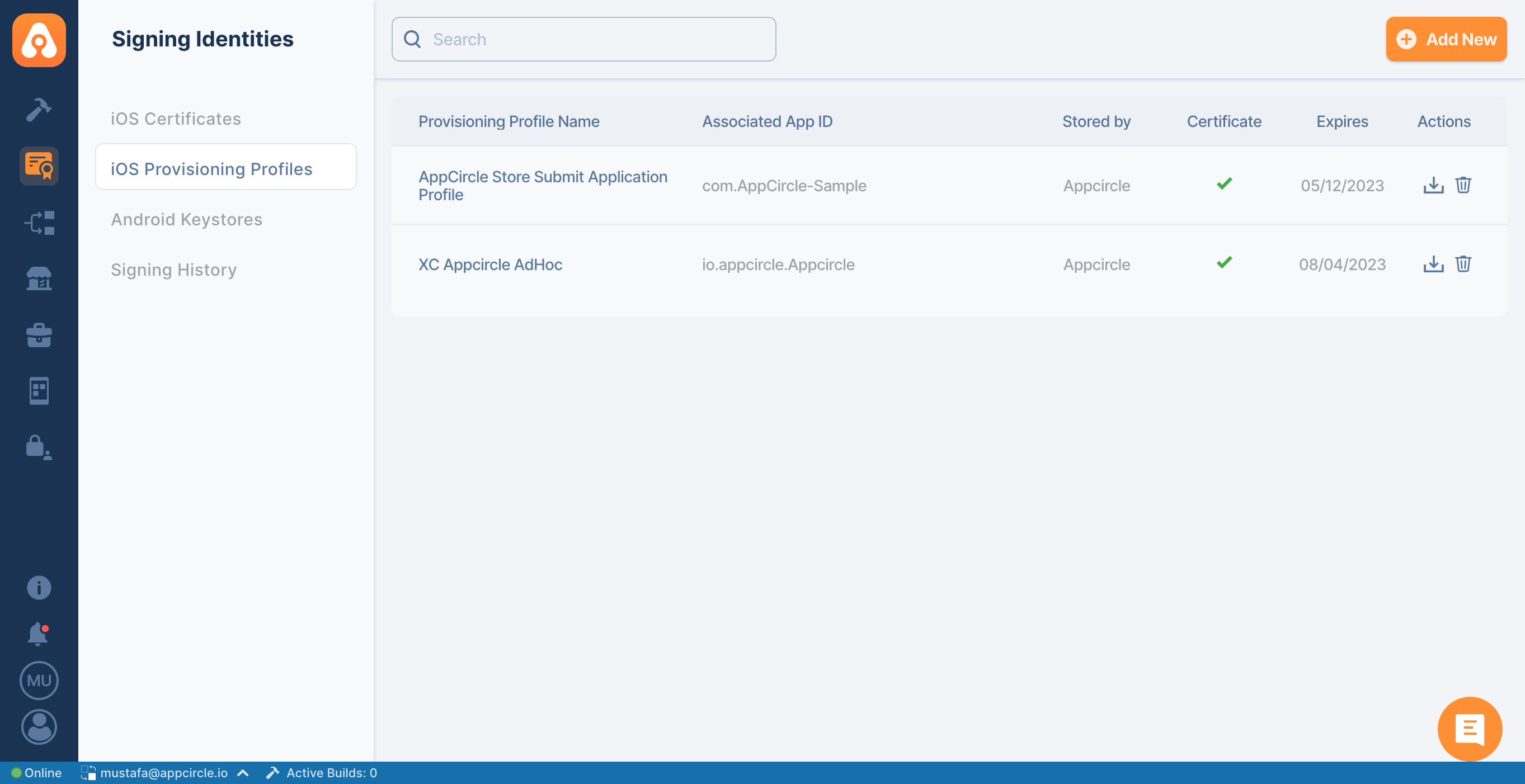
Task: Delete the XC Appcircle AdHoc profile
Action: (x=1463, y=263)
